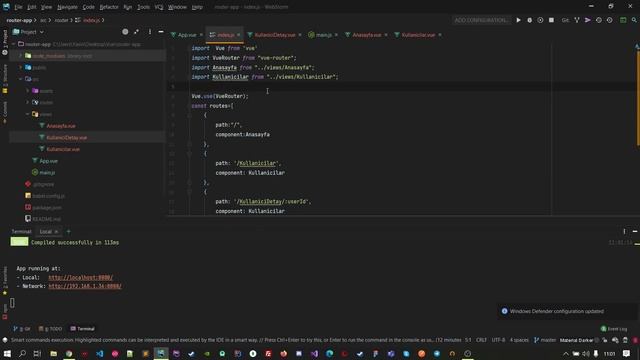Toggle the Commit tool window stripe button
640x360 pixels.
(5, 112)
